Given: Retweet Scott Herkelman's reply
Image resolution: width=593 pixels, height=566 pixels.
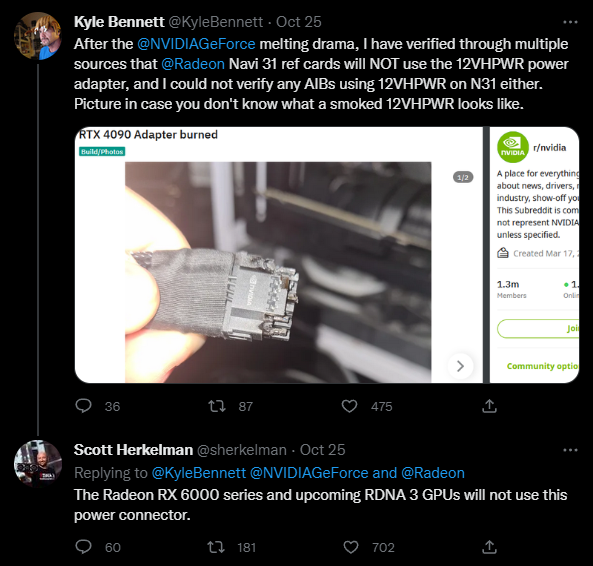Looking at the screenshot, I should tap(216, 547).
